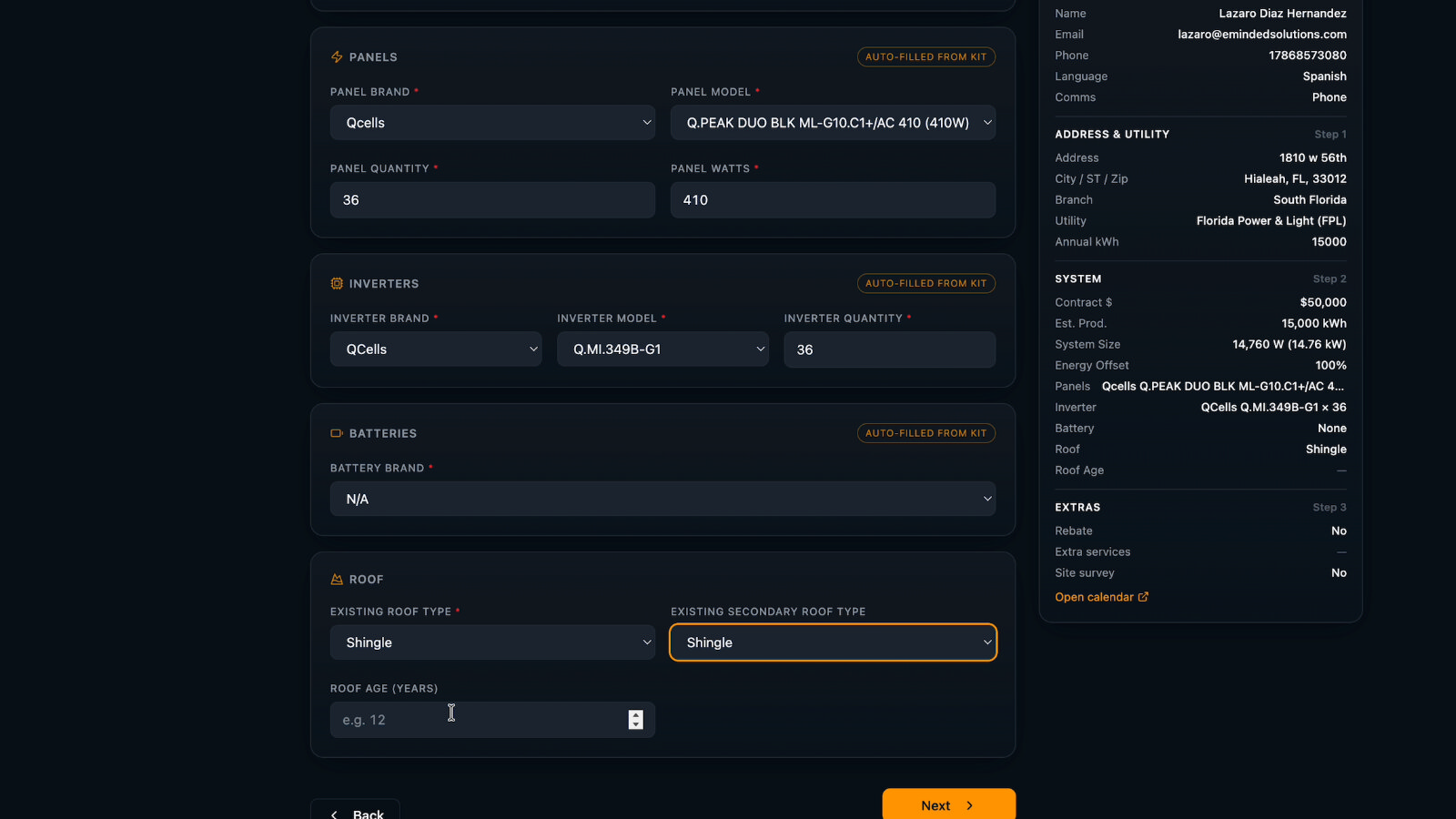
Task: Click the Auto-filled from kit badge in Panels
Action: 925,56
